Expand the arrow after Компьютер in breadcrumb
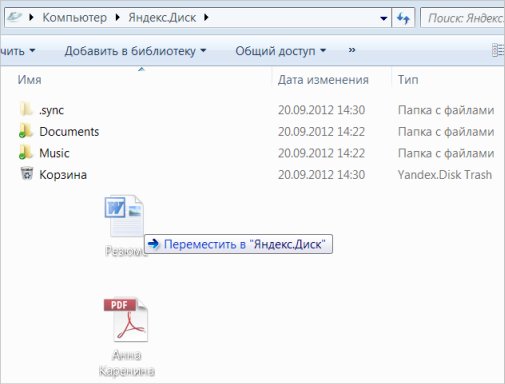Image resolution: width=505 pixels, height=384 pixels. [117, 17]
